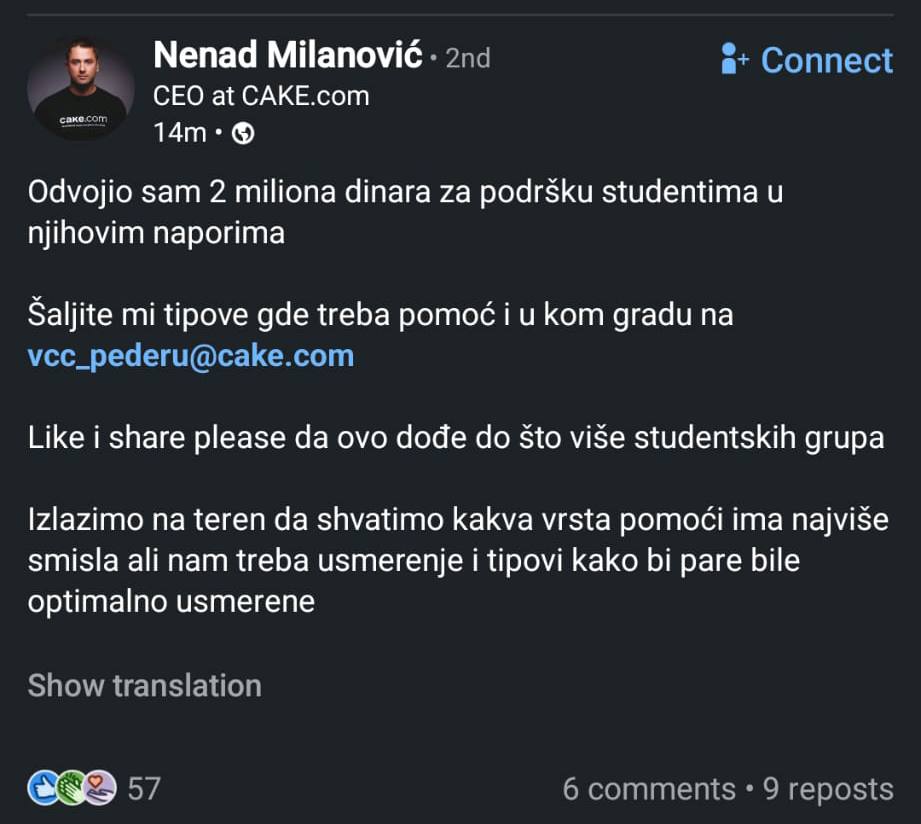Click the author name Nenad Milanović
Viewport: 921px width, 824px height.
pos(287,56)
